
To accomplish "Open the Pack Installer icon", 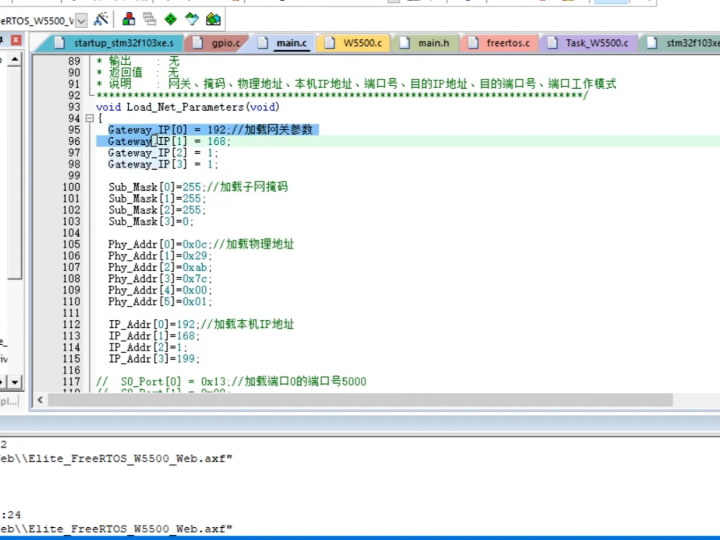I will click(213, 19).
